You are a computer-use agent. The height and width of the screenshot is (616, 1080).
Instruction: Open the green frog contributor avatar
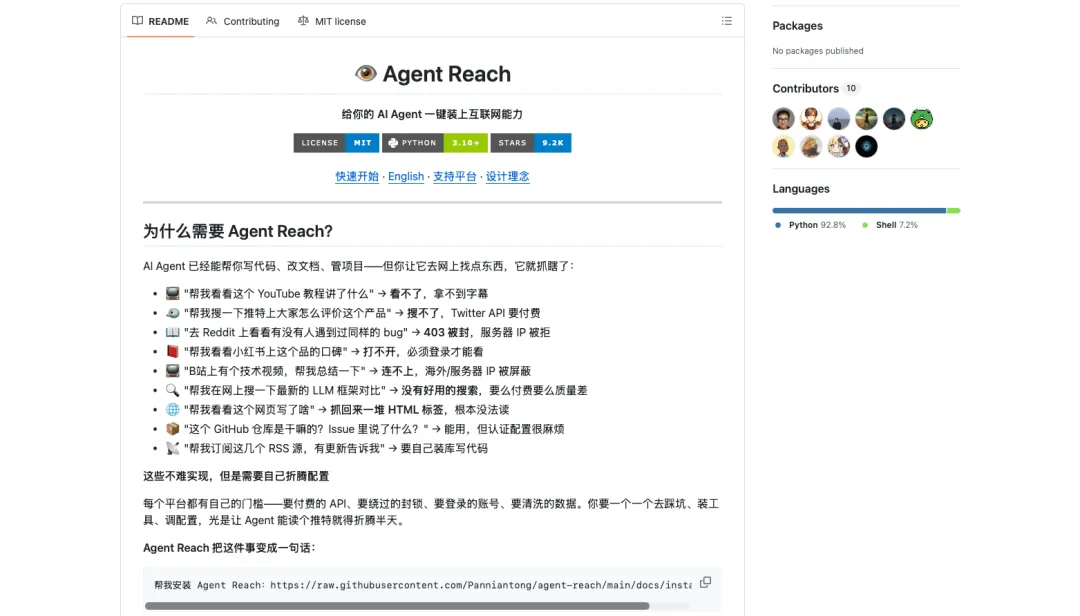click(922, 119)
